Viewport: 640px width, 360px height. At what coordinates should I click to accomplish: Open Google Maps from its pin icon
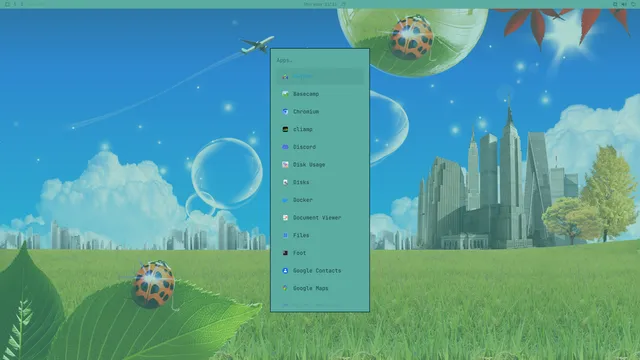pyautogui.click(x=285, y=288)
